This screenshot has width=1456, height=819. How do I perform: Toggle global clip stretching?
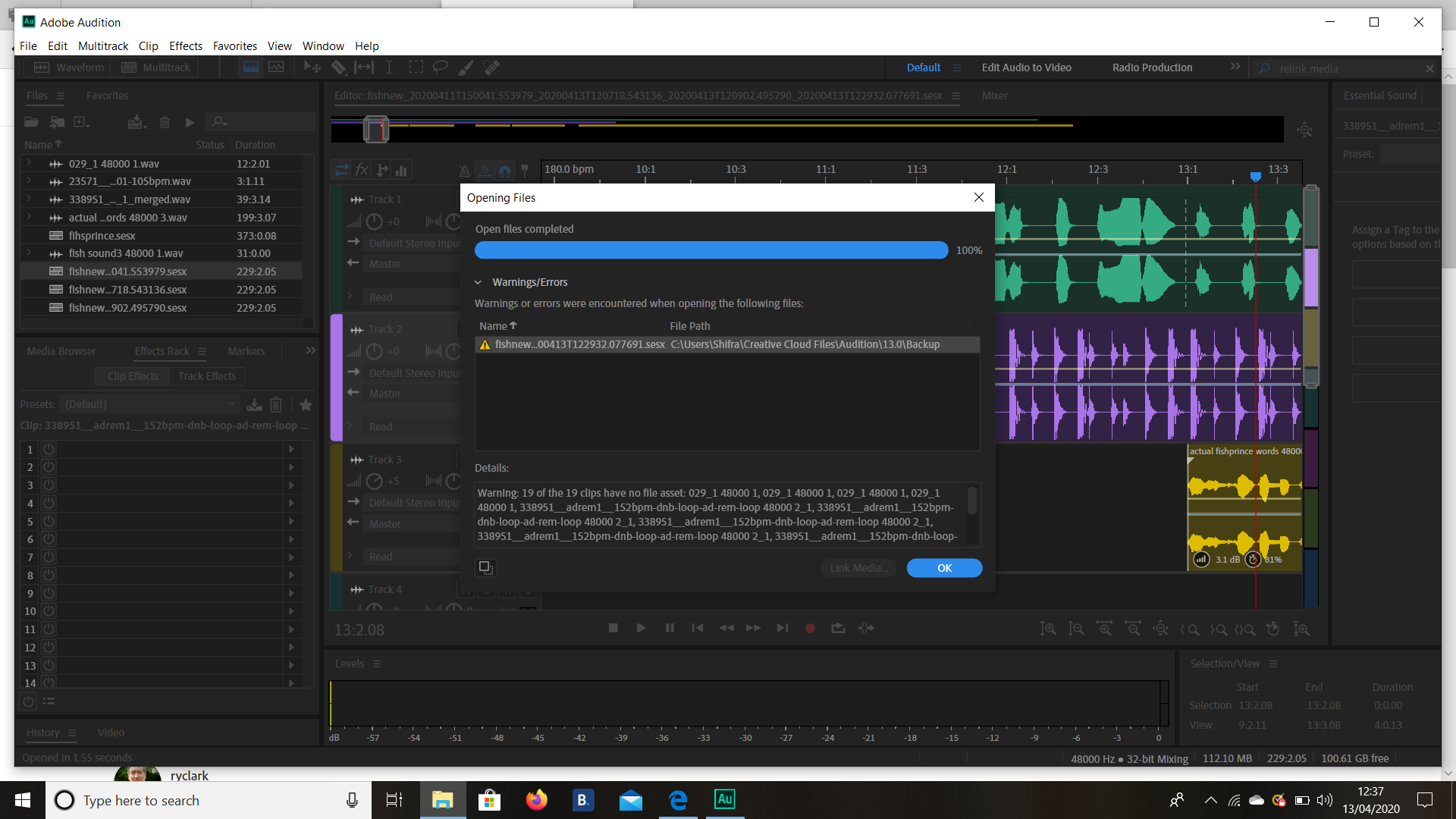(484, 171)
